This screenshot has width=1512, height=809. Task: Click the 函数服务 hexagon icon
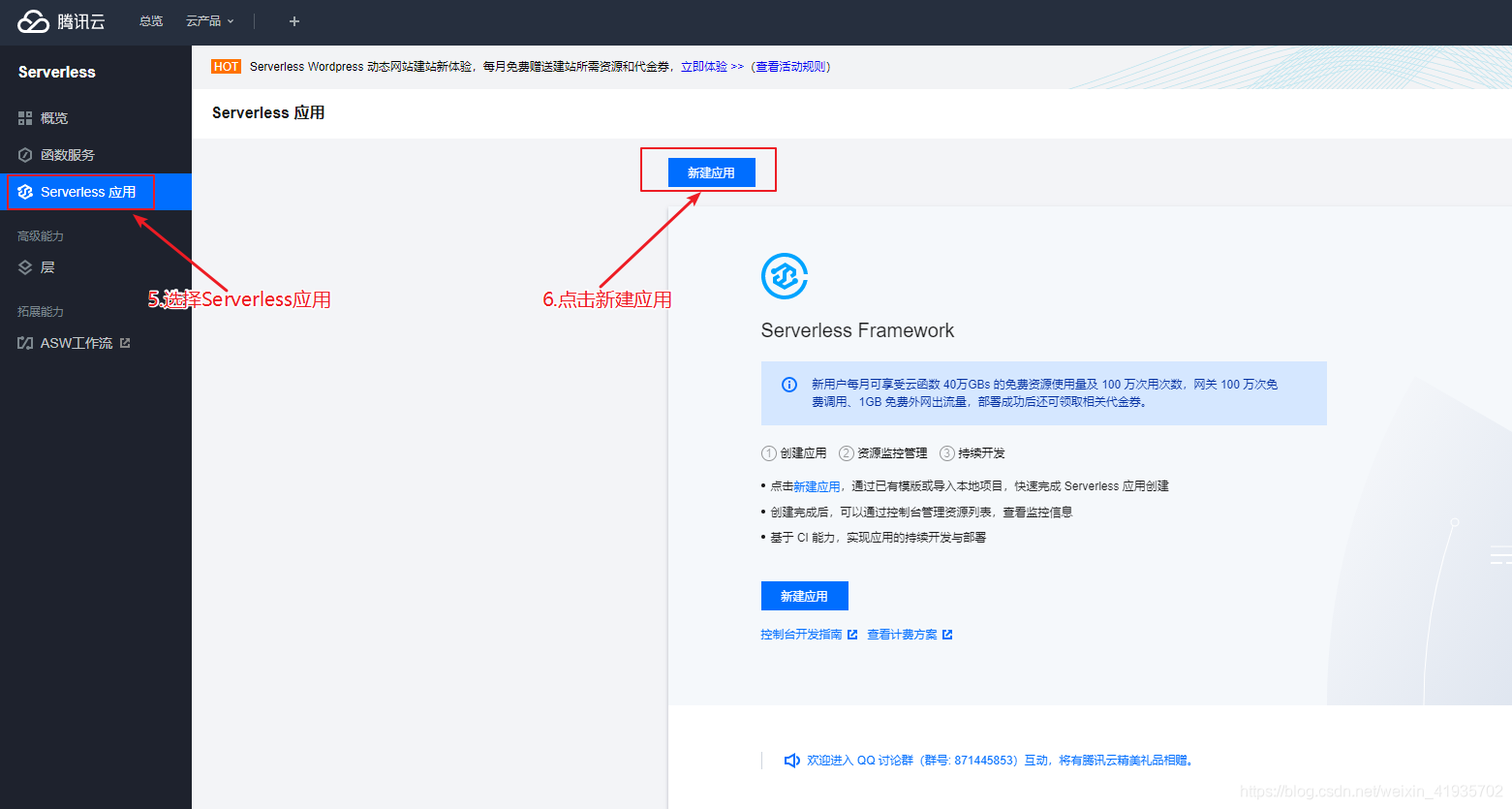25,155
